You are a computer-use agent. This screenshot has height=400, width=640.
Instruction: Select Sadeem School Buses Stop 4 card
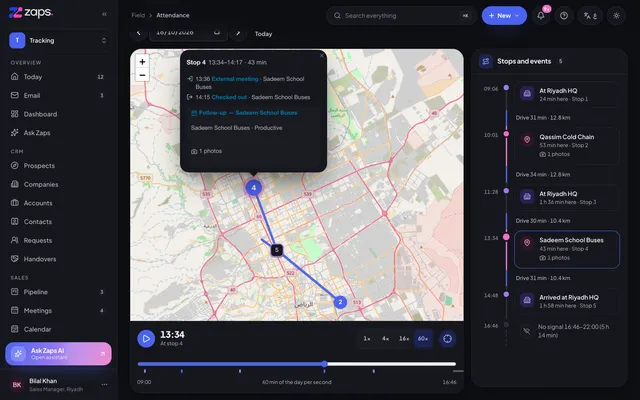[567, 249]
